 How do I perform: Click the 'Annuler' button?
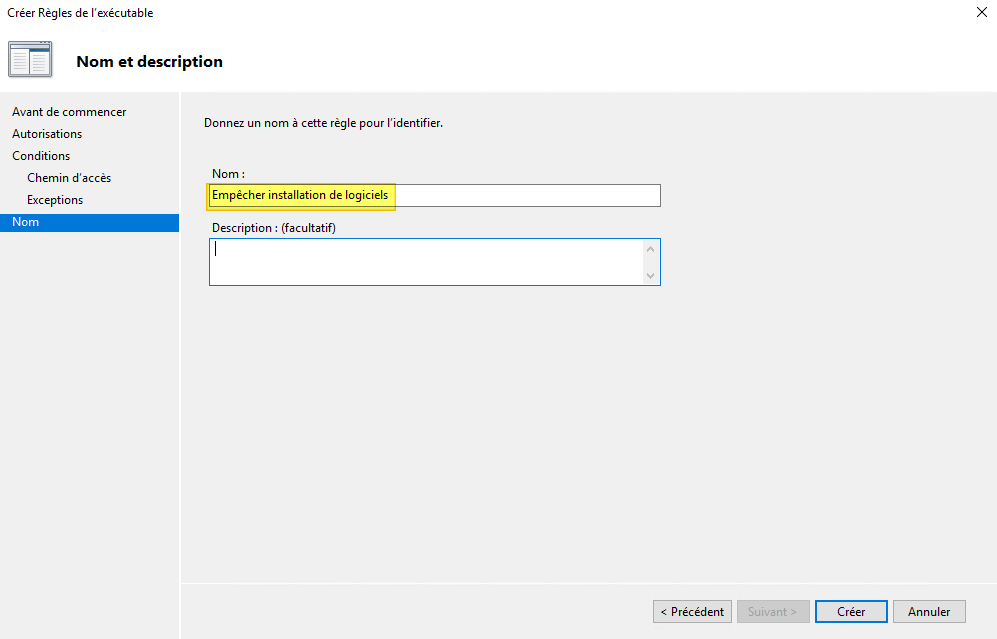(x=928, y=611)
